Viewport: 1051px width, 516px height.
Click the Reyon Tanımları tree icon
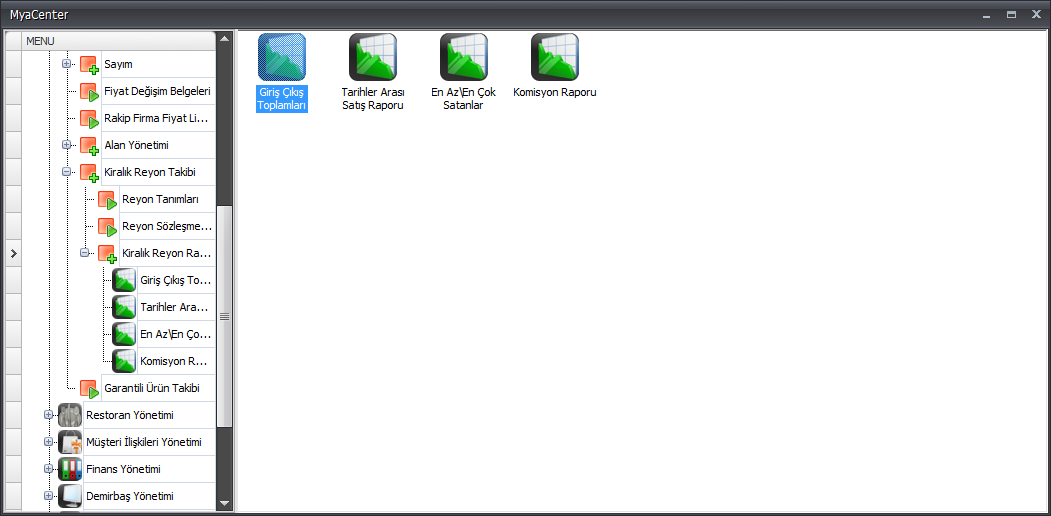107,200
